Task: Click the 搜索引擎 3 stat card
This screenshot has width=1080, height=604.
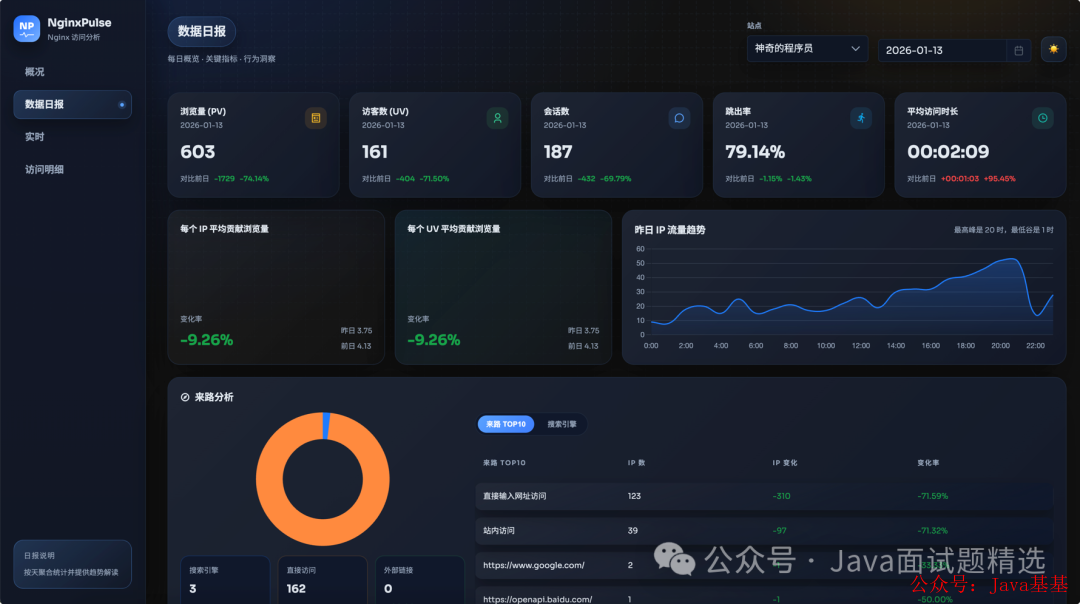Action: [x=225, y=580]
